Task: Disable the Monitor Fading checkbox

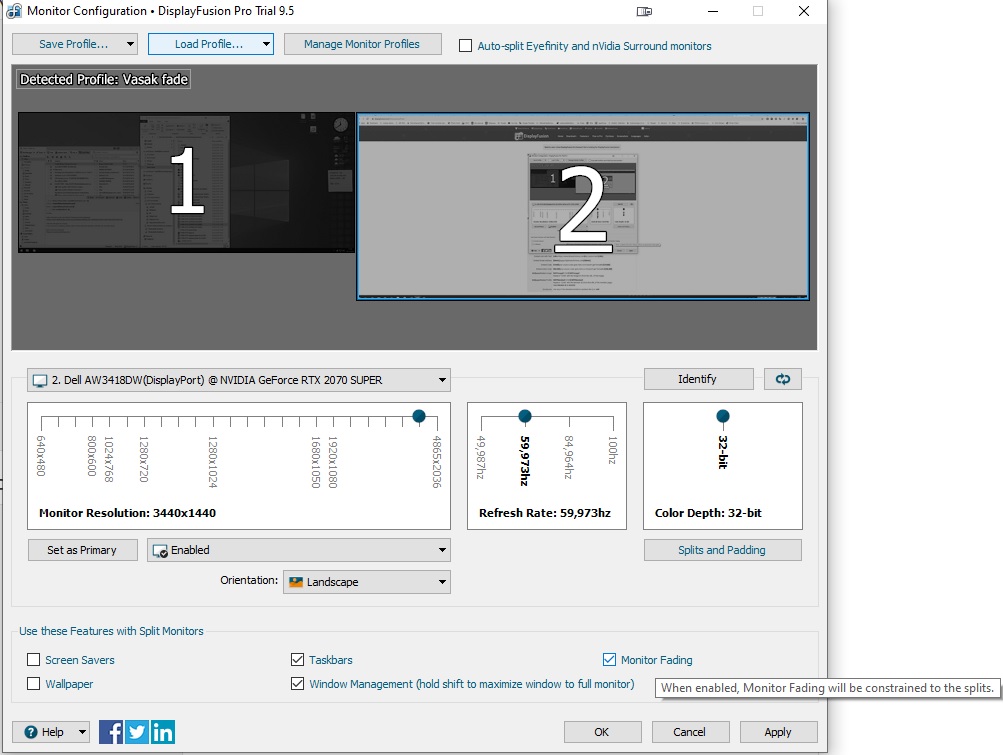Action: (x=609, y=660)
